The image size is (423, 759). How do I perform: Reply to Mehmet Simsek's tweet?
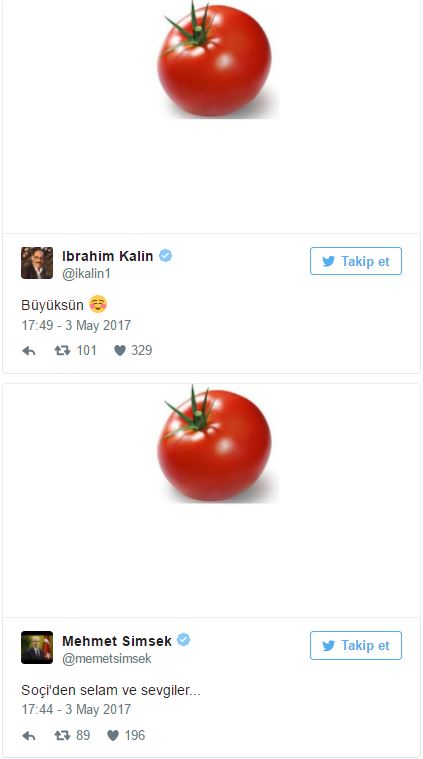tap(29, 736)
